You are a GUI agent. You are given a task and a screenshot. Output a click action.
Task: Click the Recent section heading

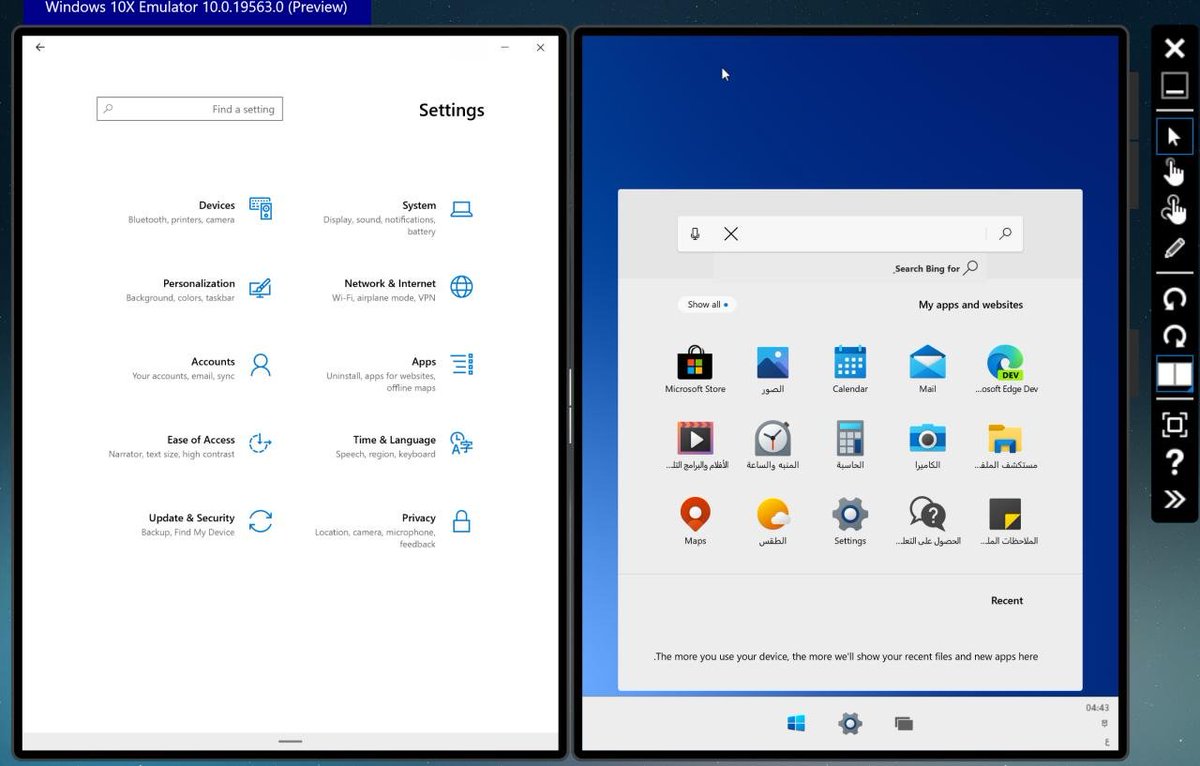1007,601
